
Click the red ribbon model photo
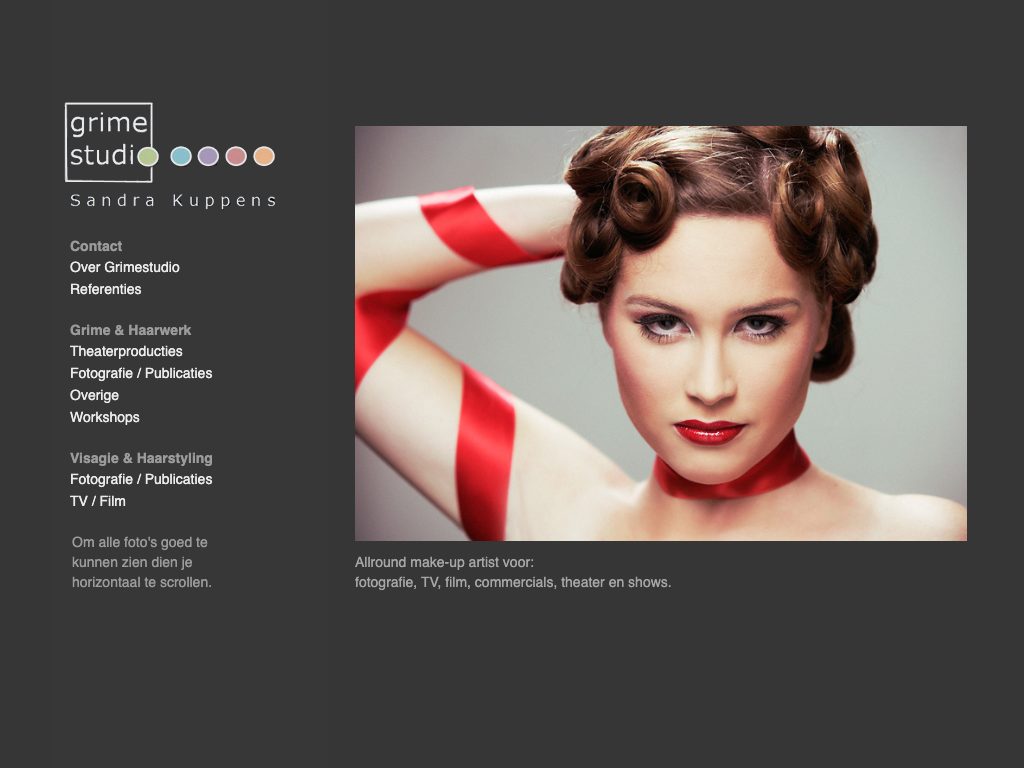[660, 333]
